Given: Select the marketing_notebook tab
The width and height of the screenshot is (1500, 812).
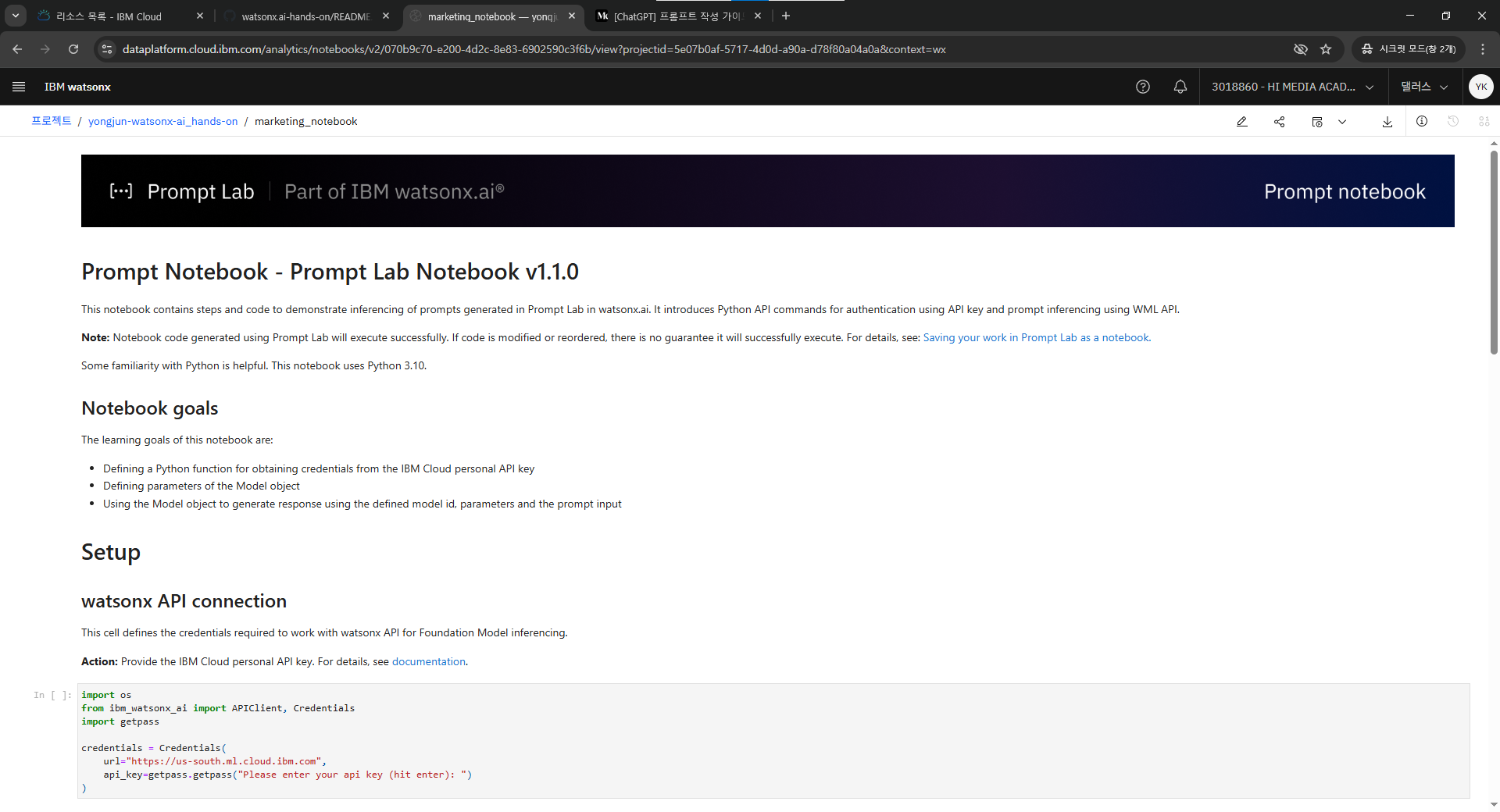Looking at the screenshot, I should [492, 16].
